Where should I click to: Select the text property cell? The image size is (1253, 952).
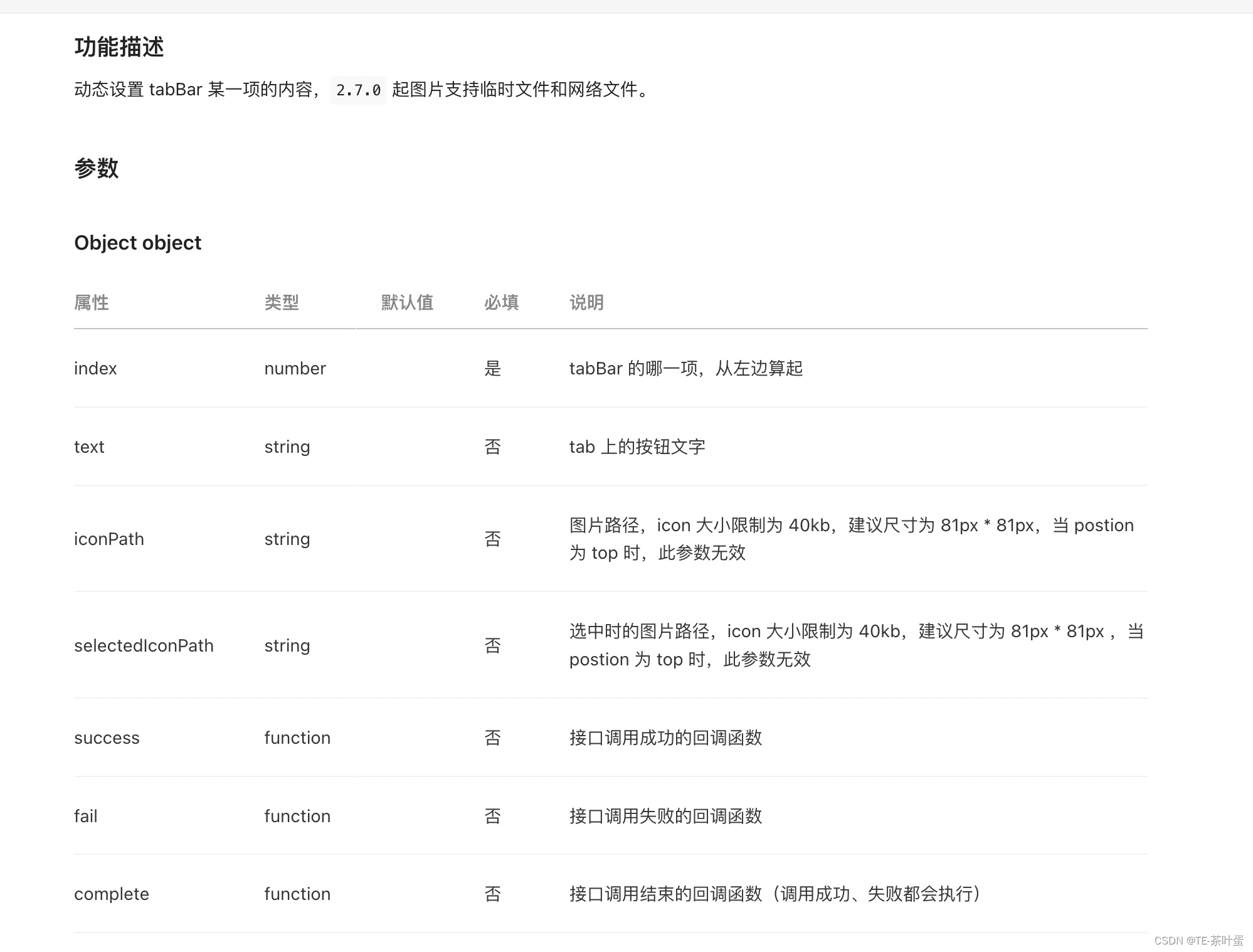pyautogui.click(x=89, y=447)
